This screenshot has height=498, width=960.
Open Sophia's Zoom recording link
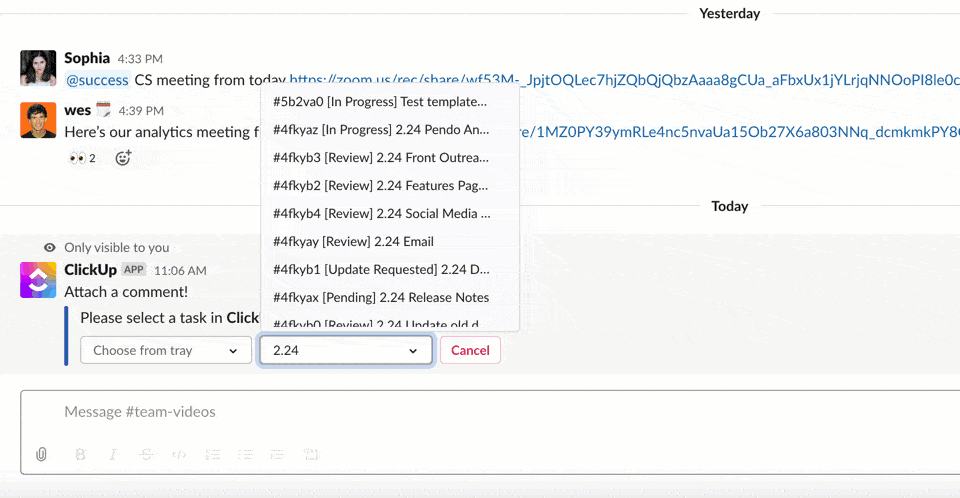[620, 80]
